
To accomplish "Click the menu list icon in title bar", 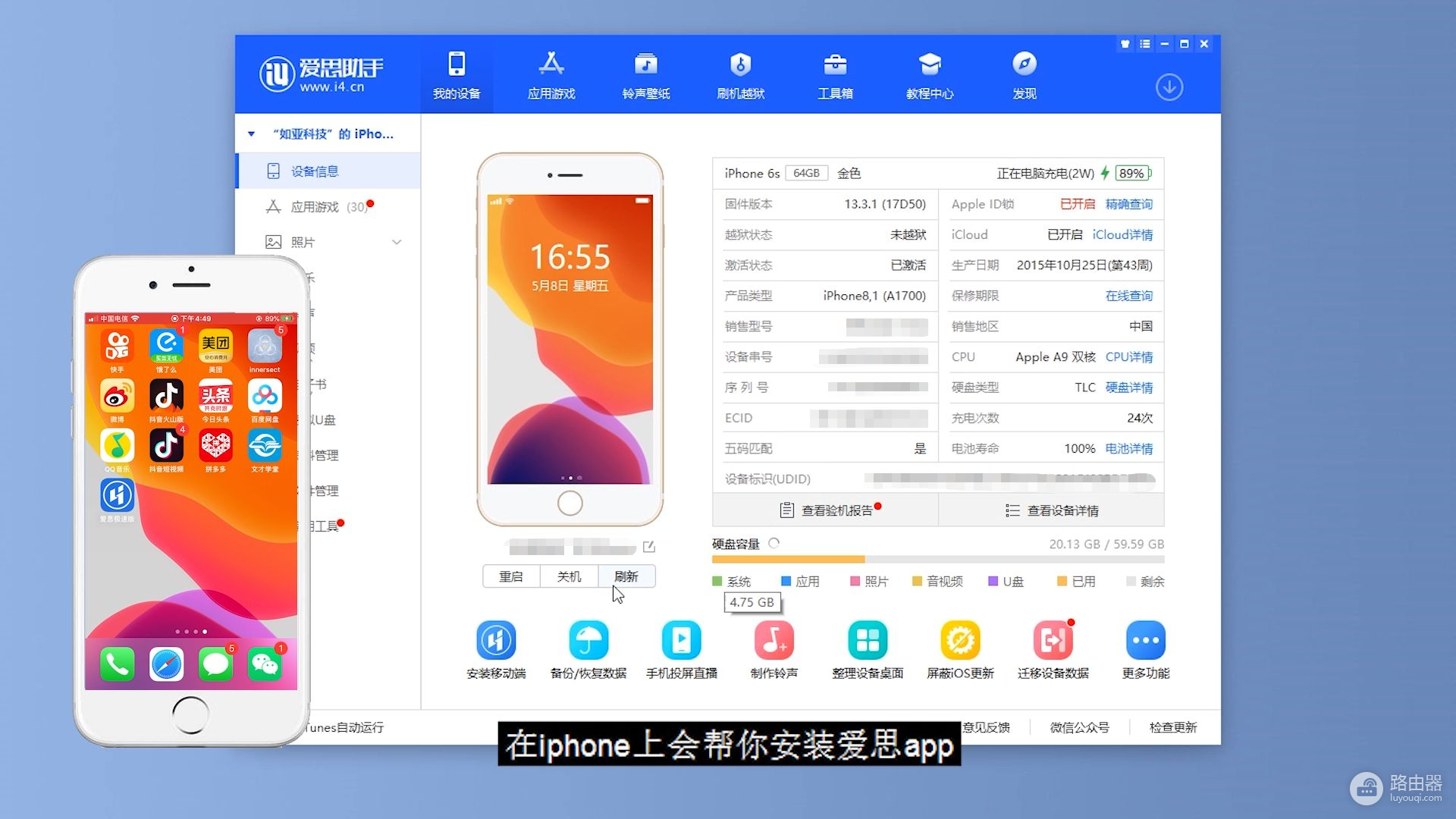I will point(1145,44).
